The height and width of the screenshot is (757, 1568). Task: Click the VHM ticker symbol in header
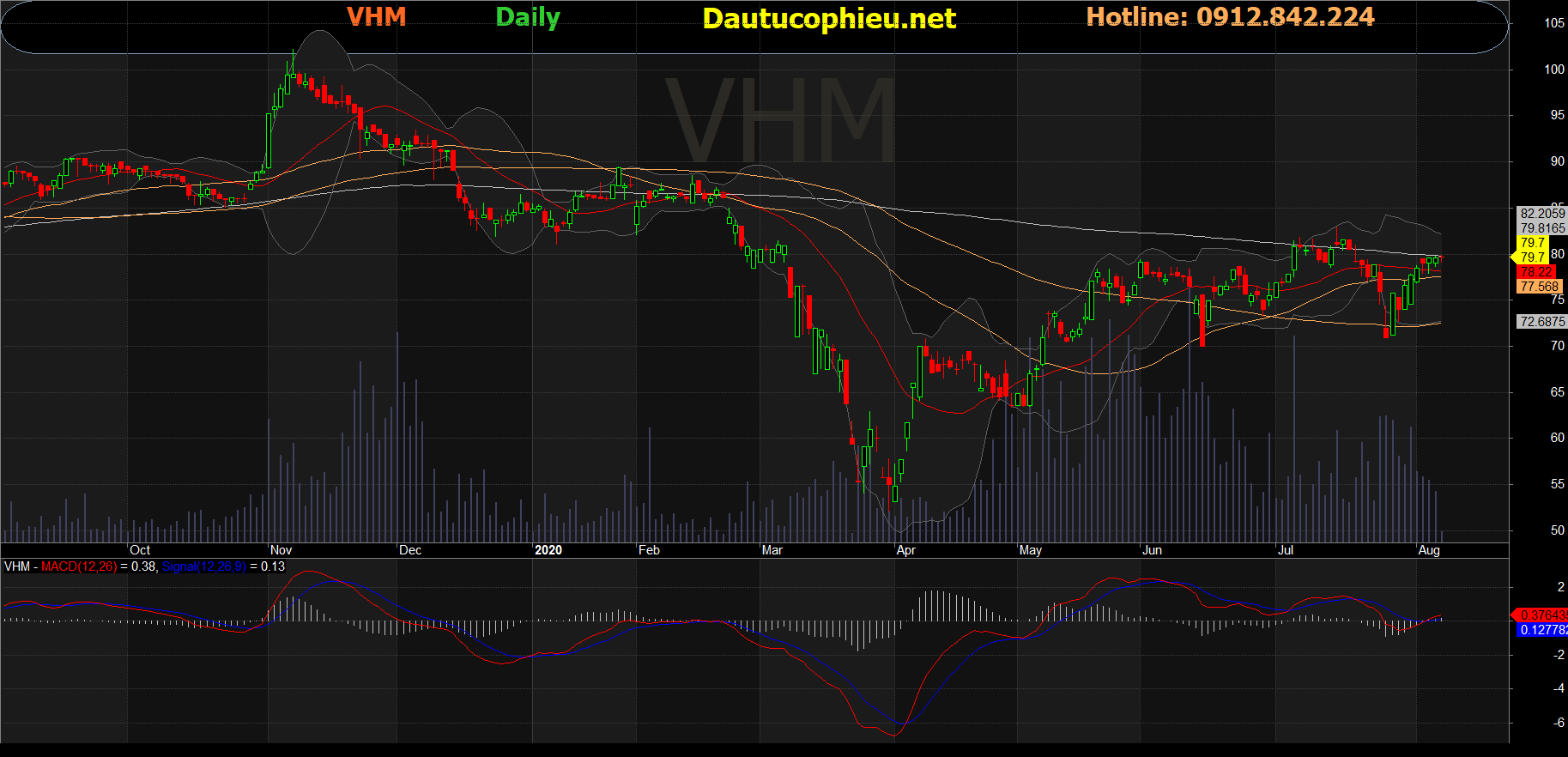point(376,17)
